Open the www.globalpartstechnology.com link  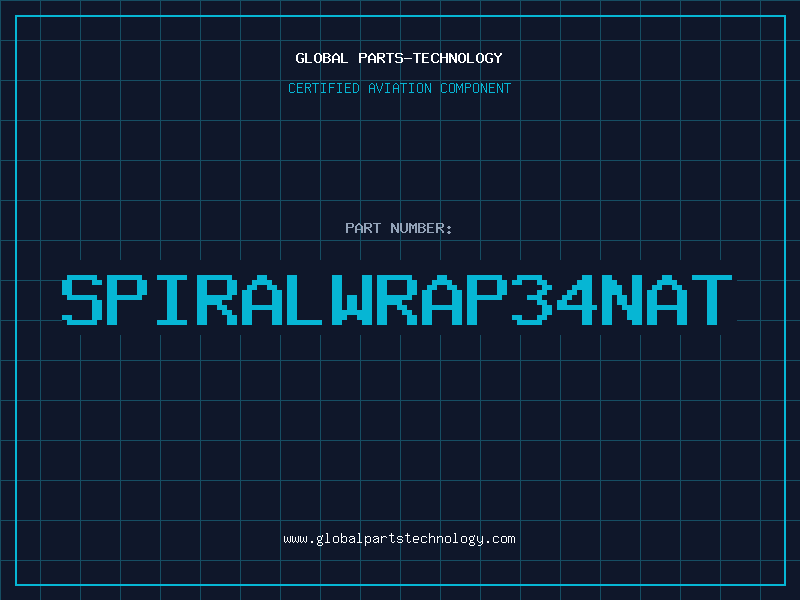[399, 539]
